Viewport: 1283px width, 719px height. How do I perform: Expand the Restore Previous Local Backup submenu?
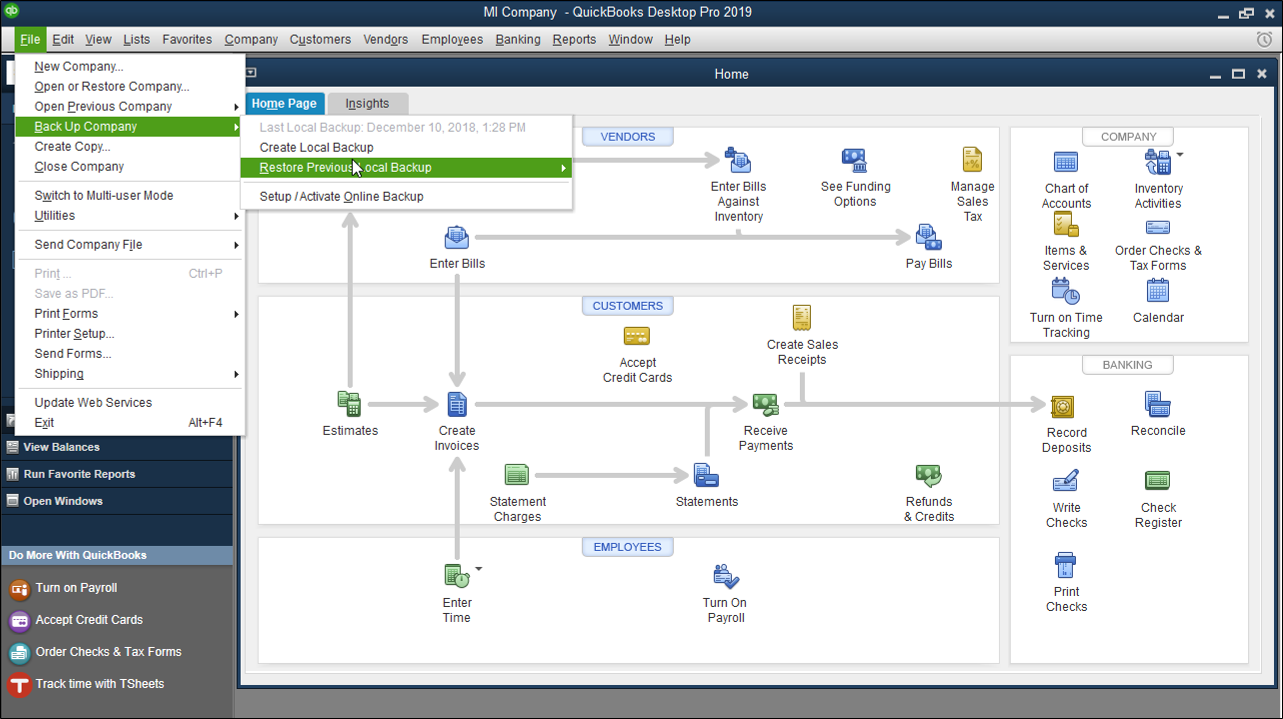[564, 168]
